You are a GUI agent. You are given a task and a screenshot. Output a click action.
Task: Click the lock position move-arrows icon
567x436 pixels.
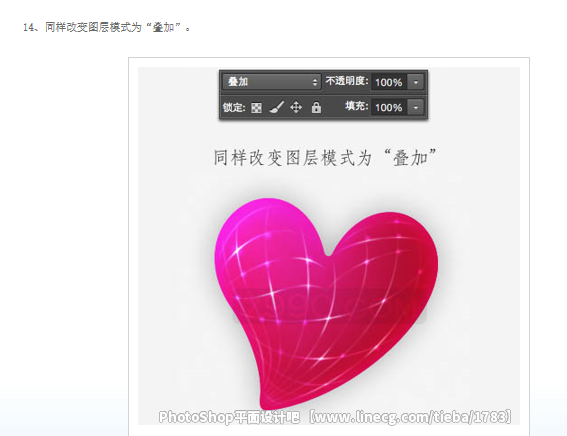296,107
